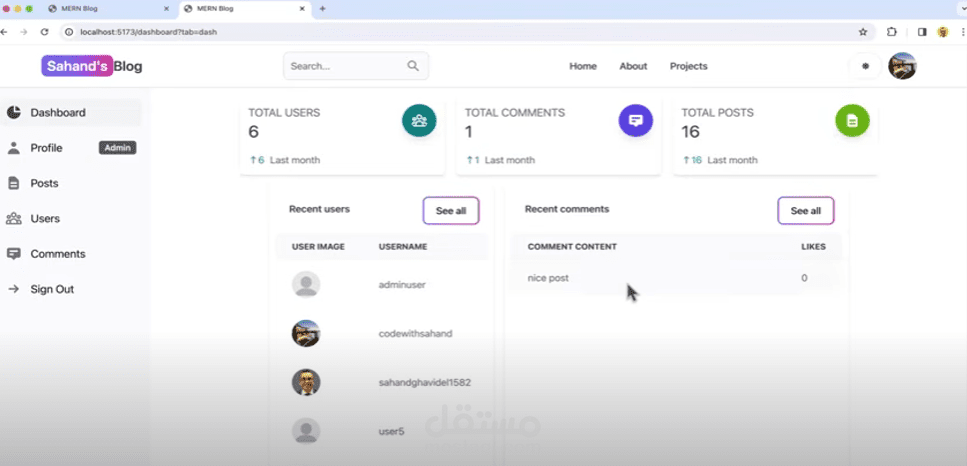Click the Dashboard pie chart icon
Image resolution: width=967 pixels, height=466 pixels.
click(x=14, y=113)
